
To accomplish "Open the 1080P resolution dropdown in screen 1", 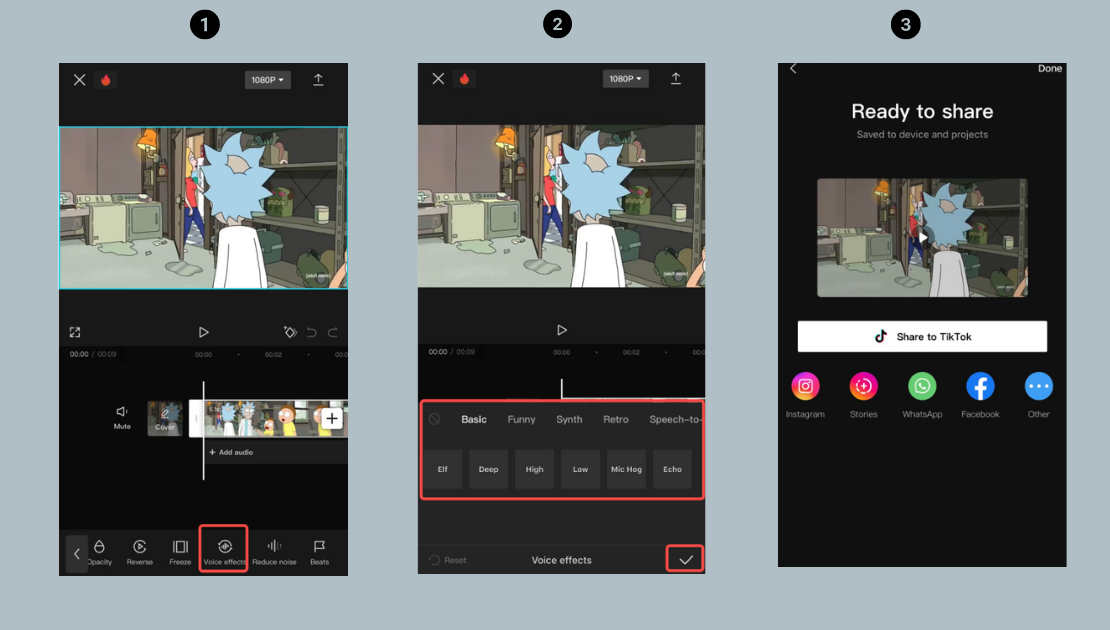I will click(x=268, y=80).
